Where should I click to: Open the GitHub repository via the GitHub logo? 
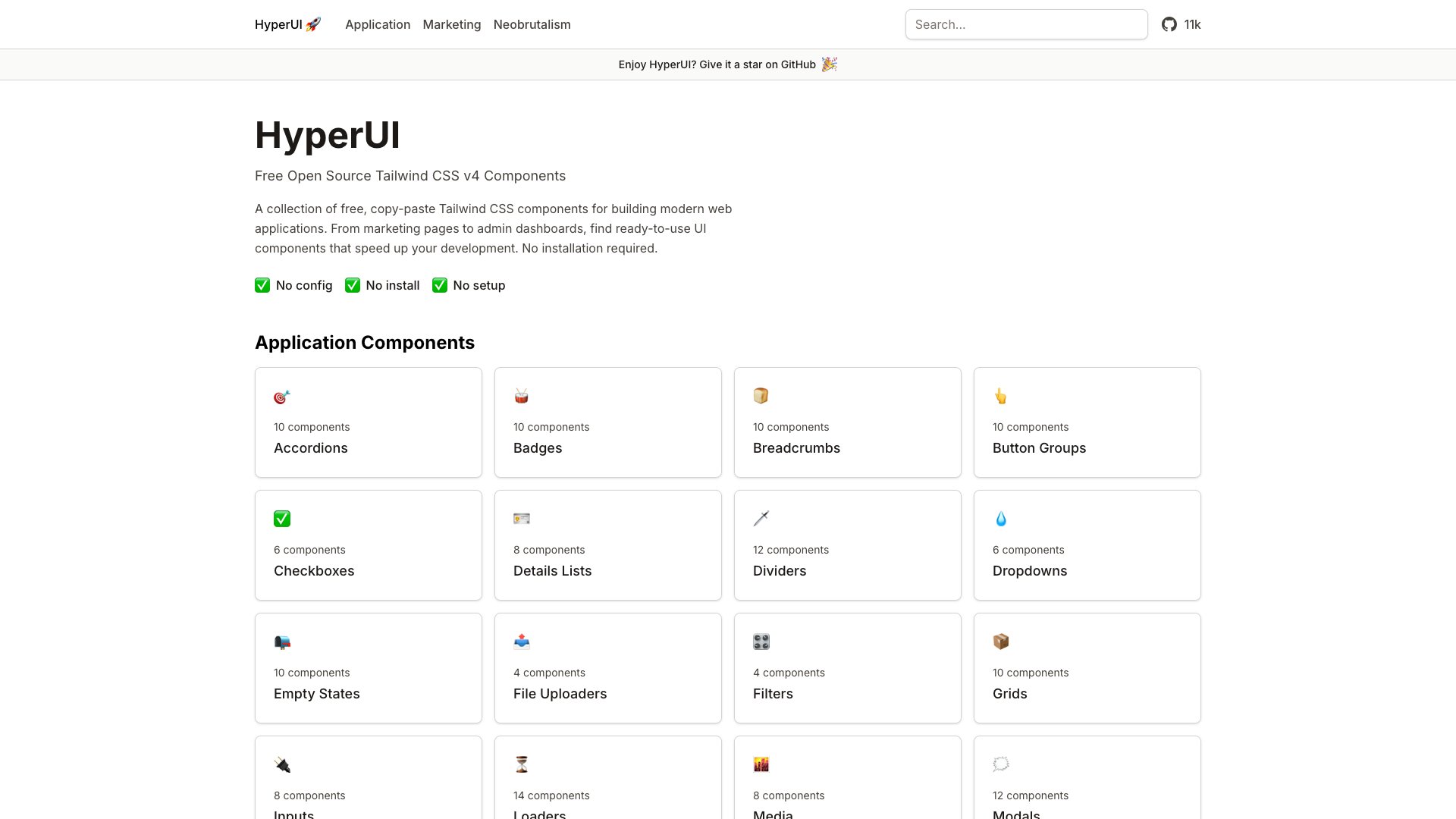coord(1169,24)
